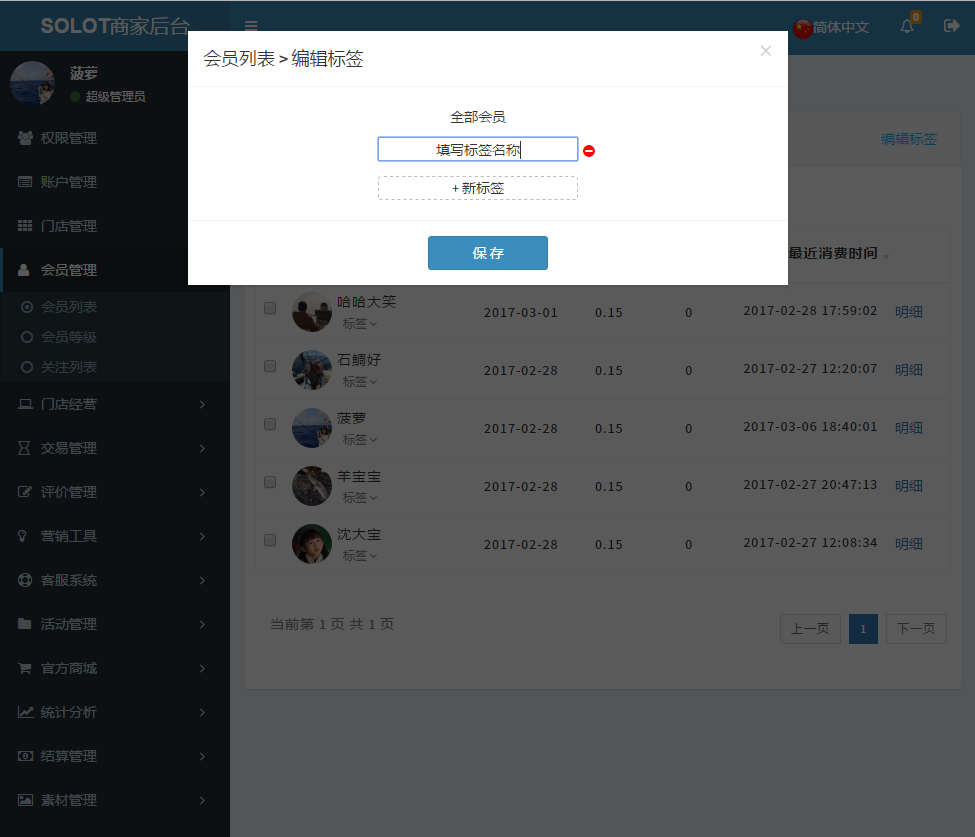Click the SOLOT商家后台 logo
Viewport: 975px width, 837px height.
point(115,25)
